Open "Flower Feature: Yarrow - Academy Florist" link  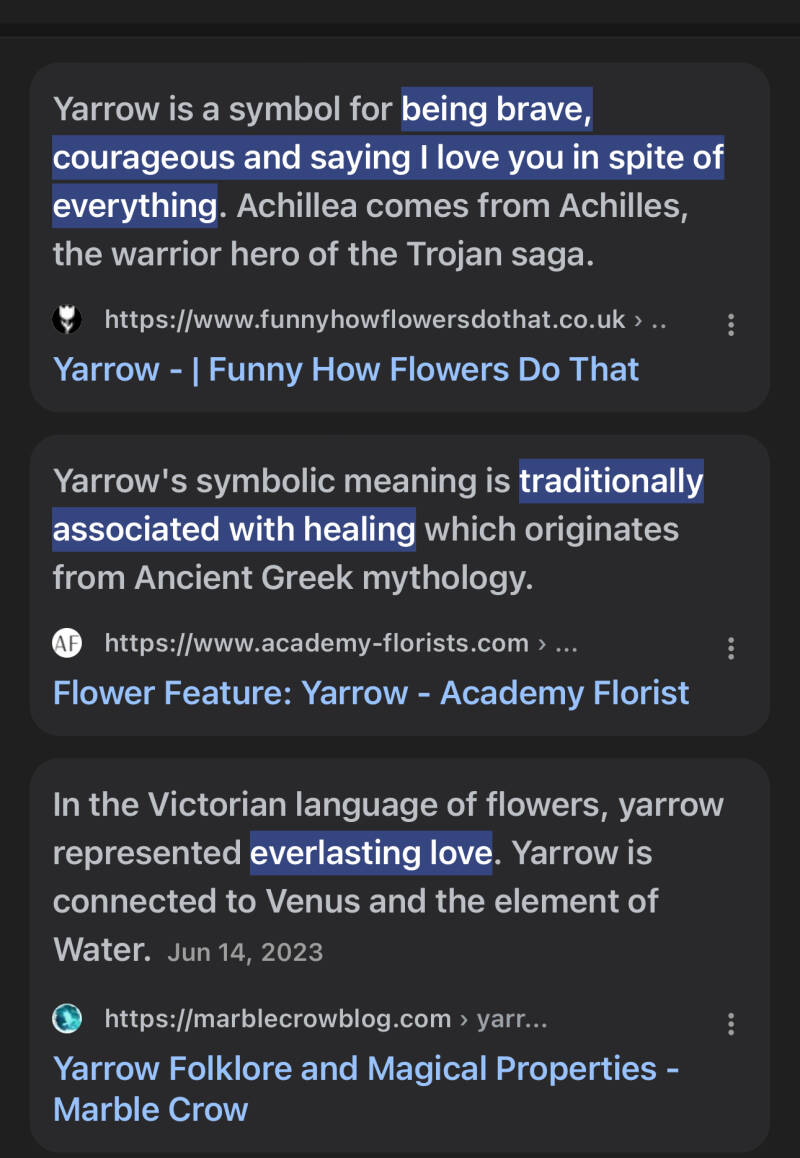(x=371, y=693)
